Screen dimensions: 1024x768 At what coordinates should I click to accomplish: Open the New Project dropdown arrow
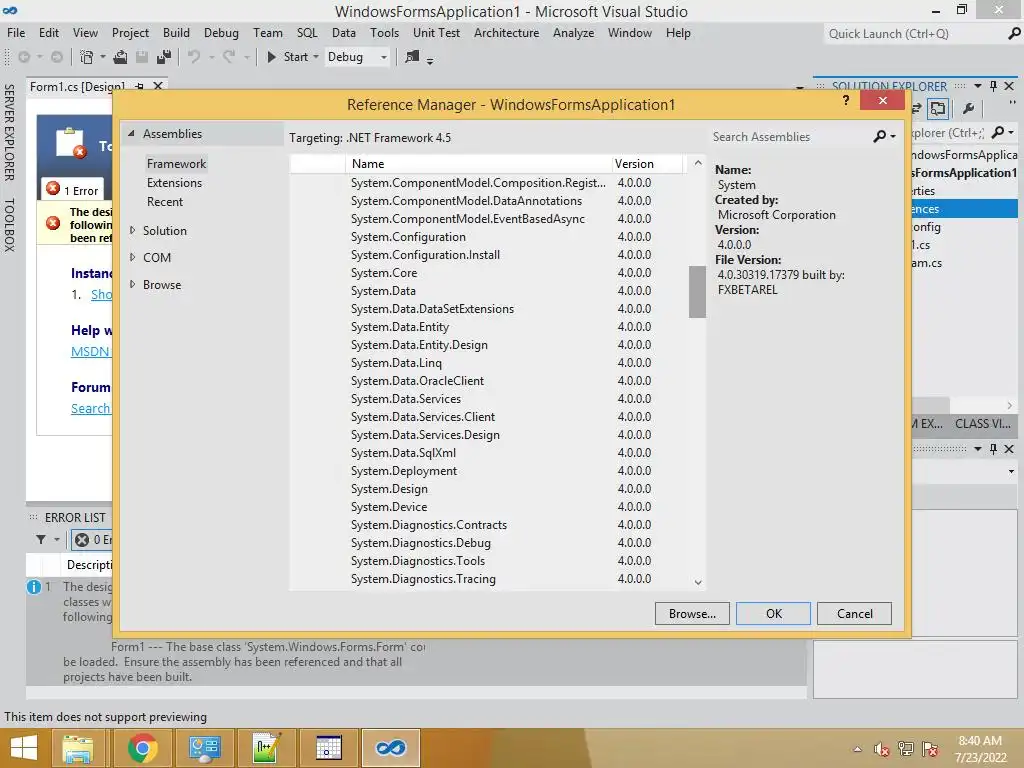pos(103,57)
